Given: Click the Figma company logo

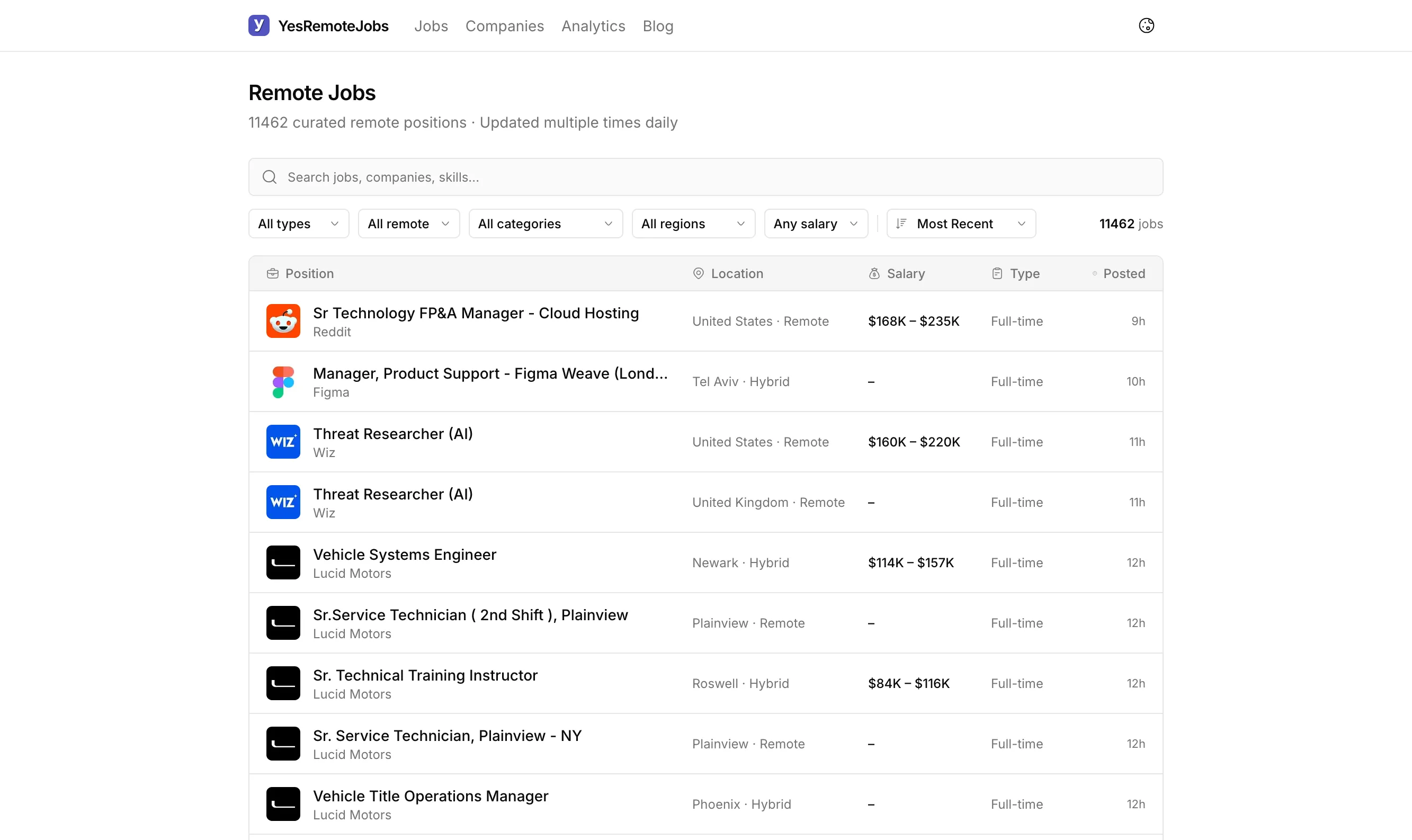Looking at the screenshot, I should (283, 381).
